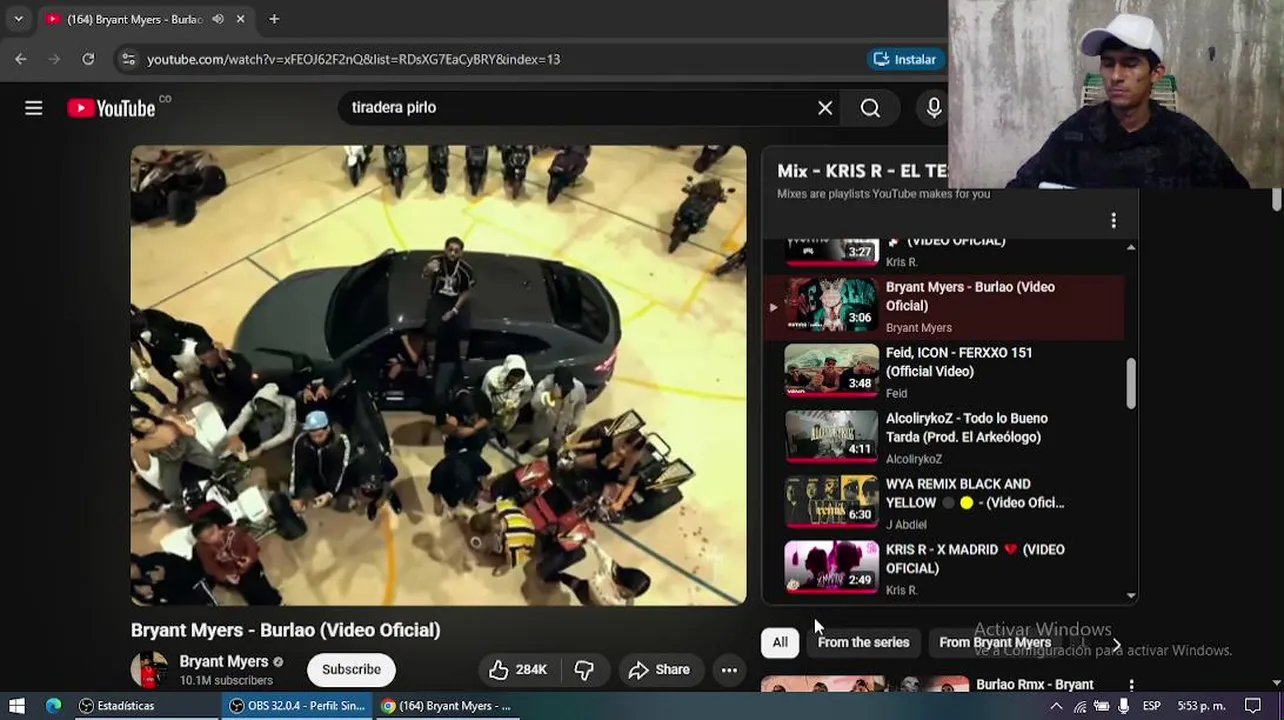Open Microsoft Edge from taskbar
Viewport: 1284px width, 720px height.
(x=54, y=706)
